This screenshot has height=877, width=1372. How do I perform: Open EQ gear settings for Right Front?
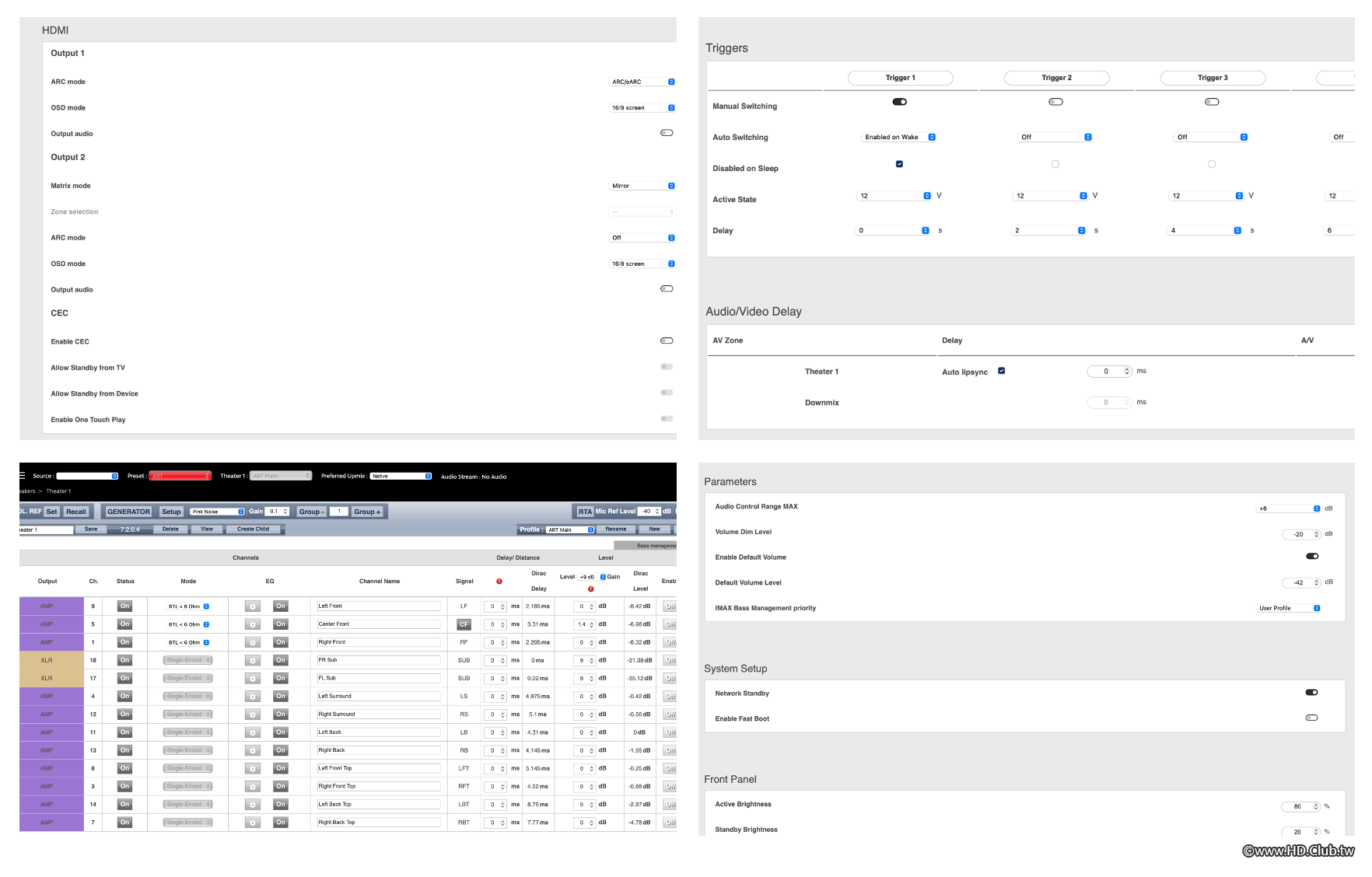click(252, 642)
